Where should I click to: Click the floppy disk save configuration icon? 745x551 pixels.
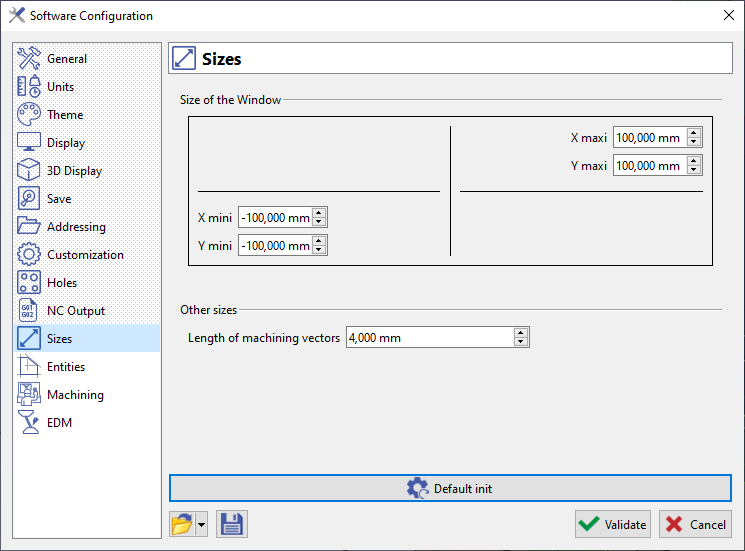tap(232, 524)
